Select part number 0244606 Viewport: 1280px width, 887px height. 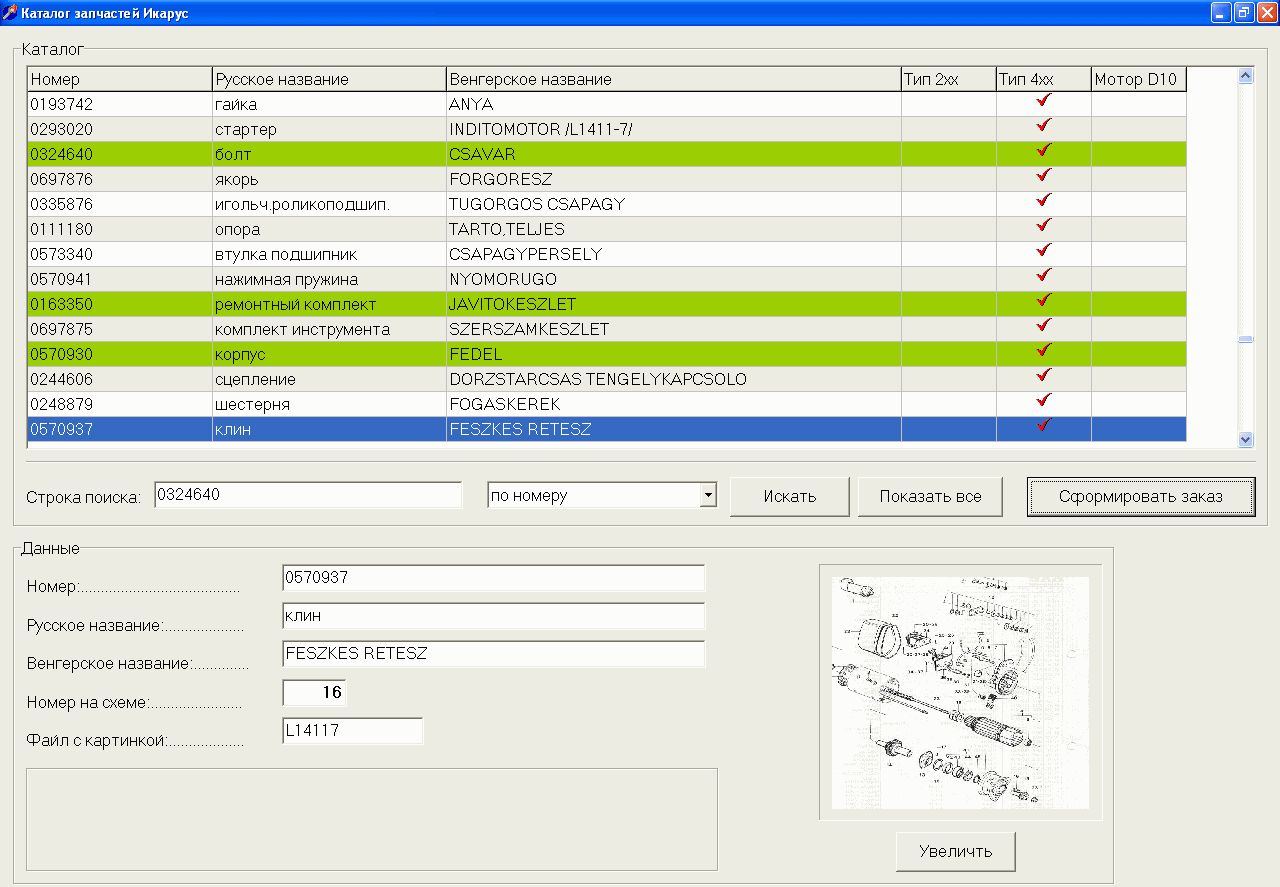tap(120, 379)
